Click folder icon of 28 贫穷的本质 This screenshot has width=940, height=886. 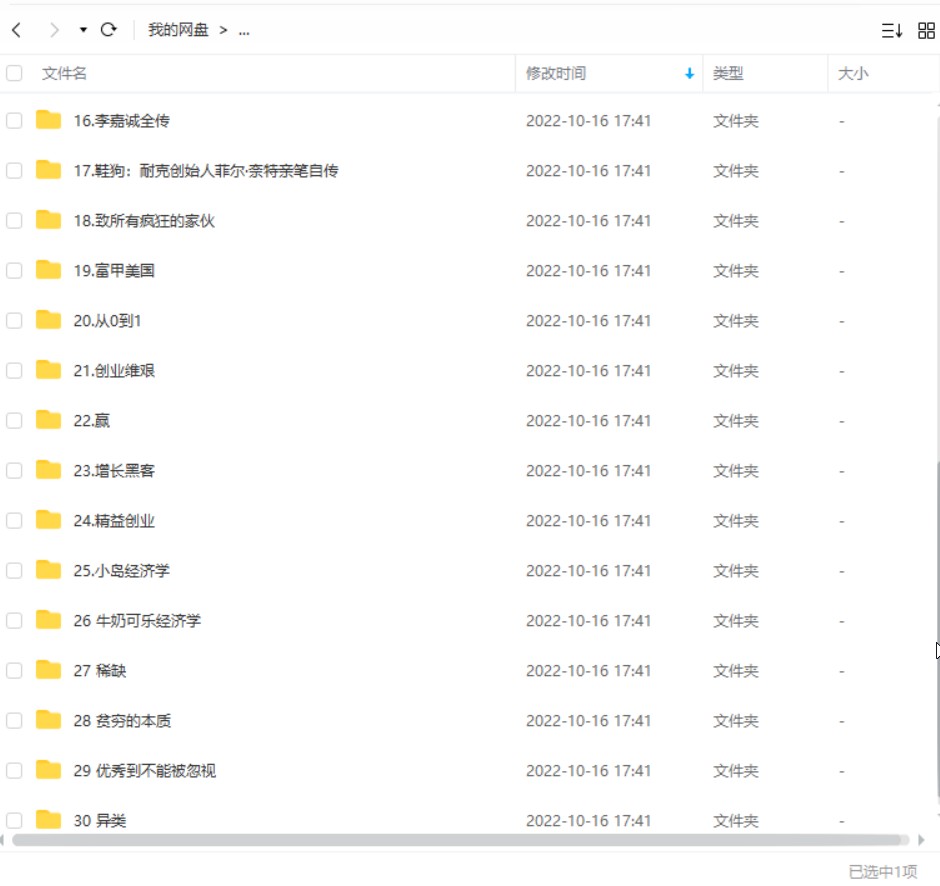tap(49, 719)
